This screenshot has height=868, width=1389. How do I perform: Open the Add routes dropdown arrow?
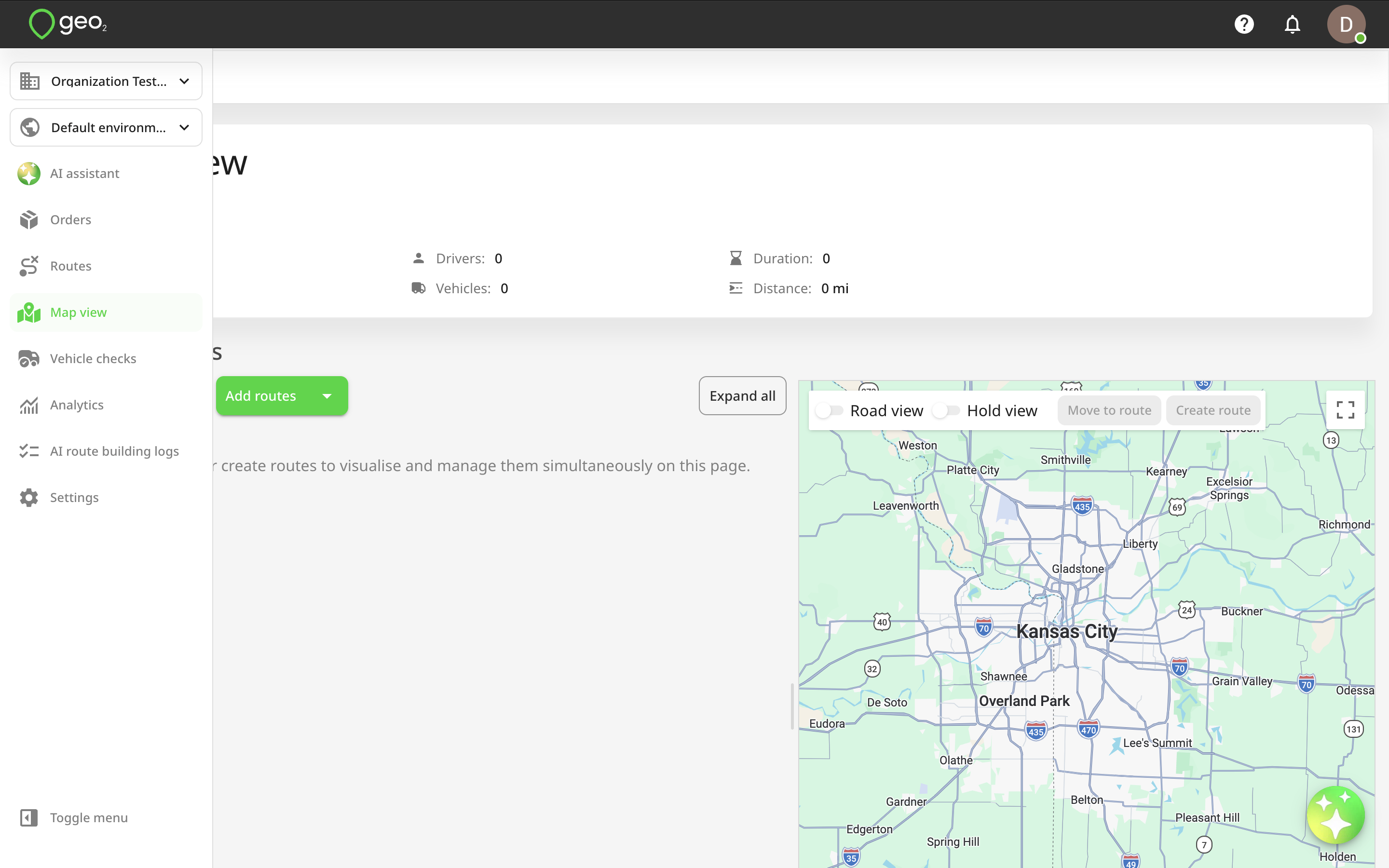(327, 396)
